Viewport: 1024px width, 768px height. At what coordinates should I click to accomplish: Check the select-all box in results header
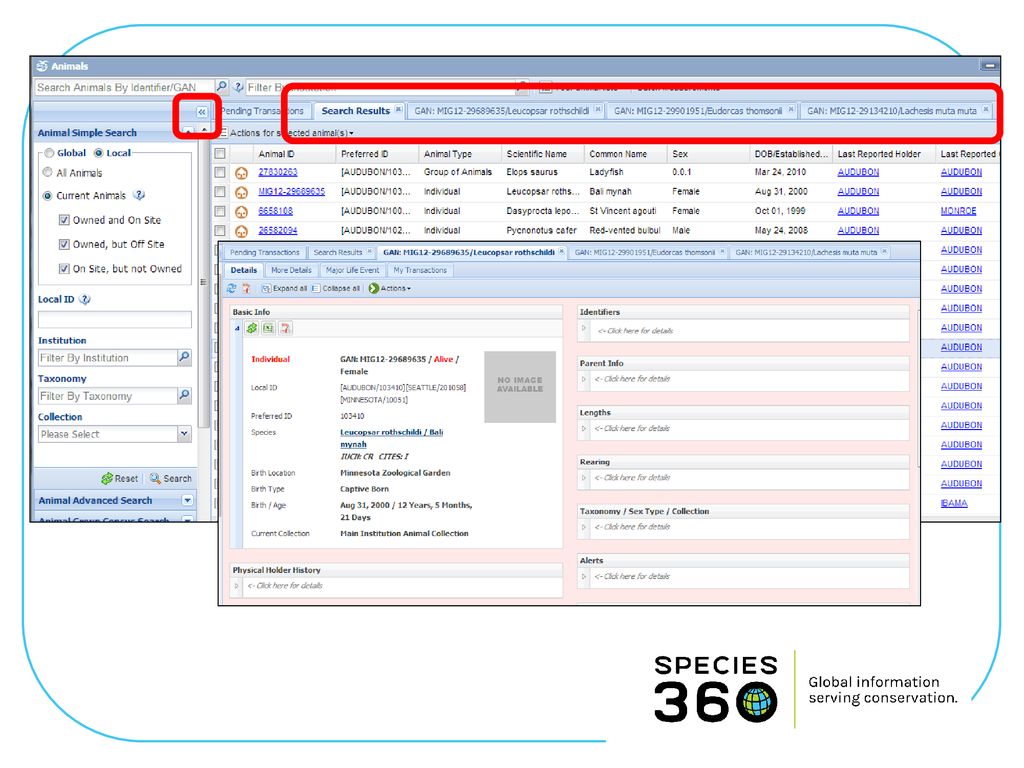pos(220,153)
